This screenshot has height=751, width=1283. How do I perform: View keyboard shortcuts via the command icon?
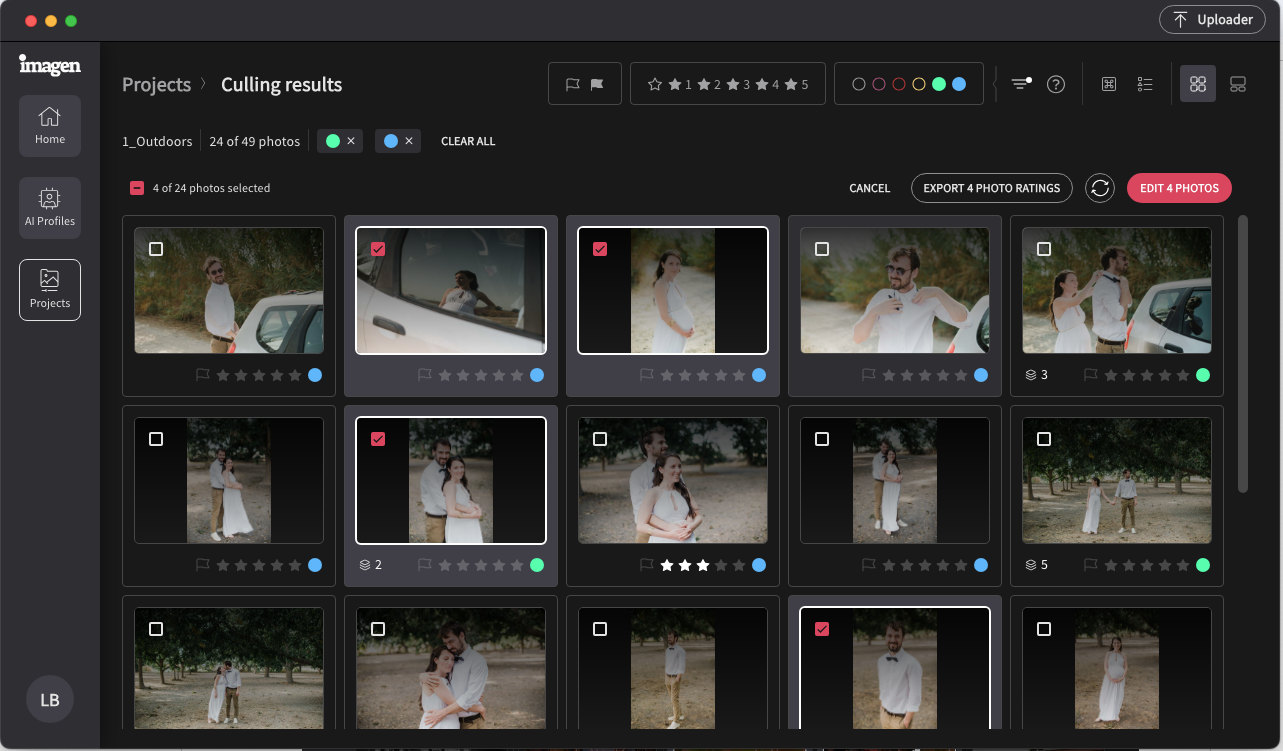[1108, 84]
